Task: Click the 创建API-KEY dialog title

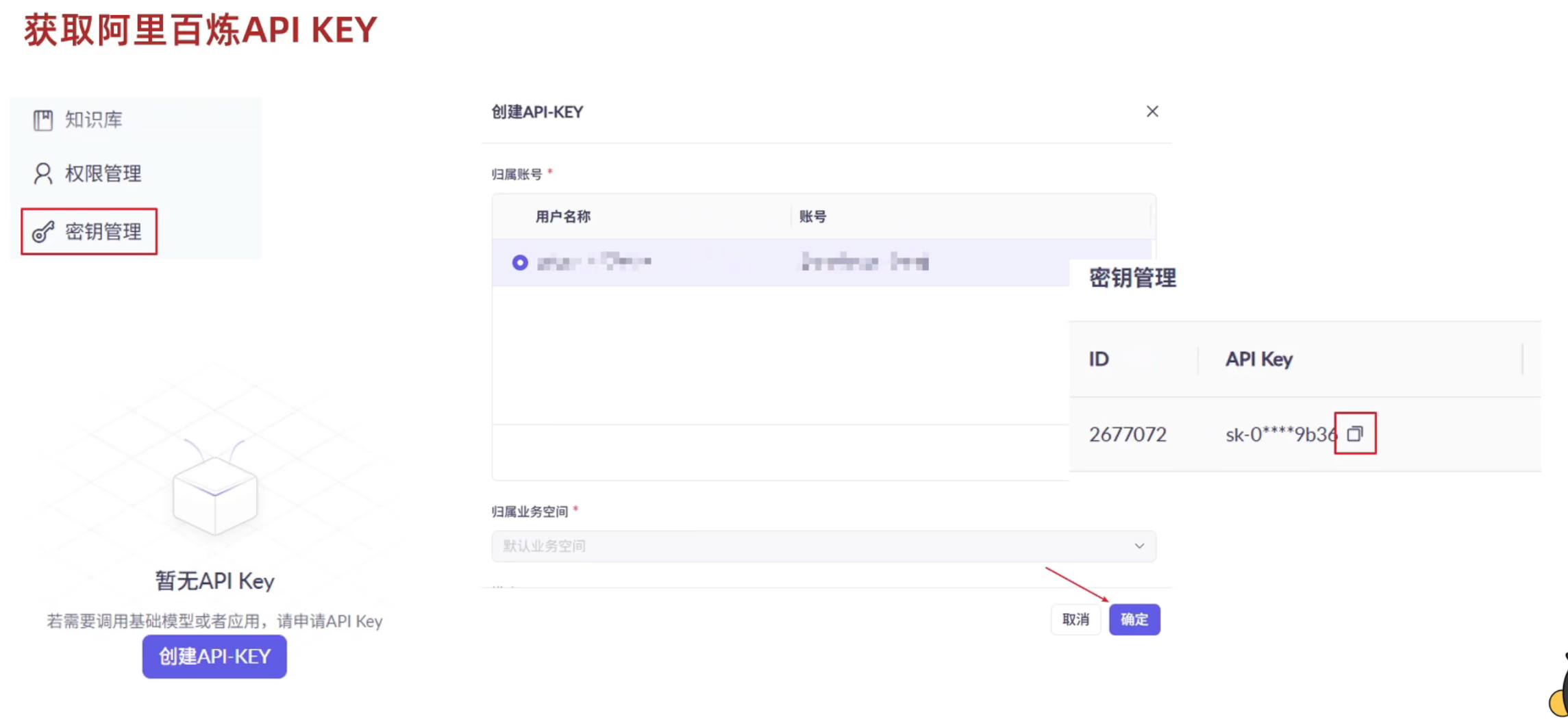Action: [537, 112]
